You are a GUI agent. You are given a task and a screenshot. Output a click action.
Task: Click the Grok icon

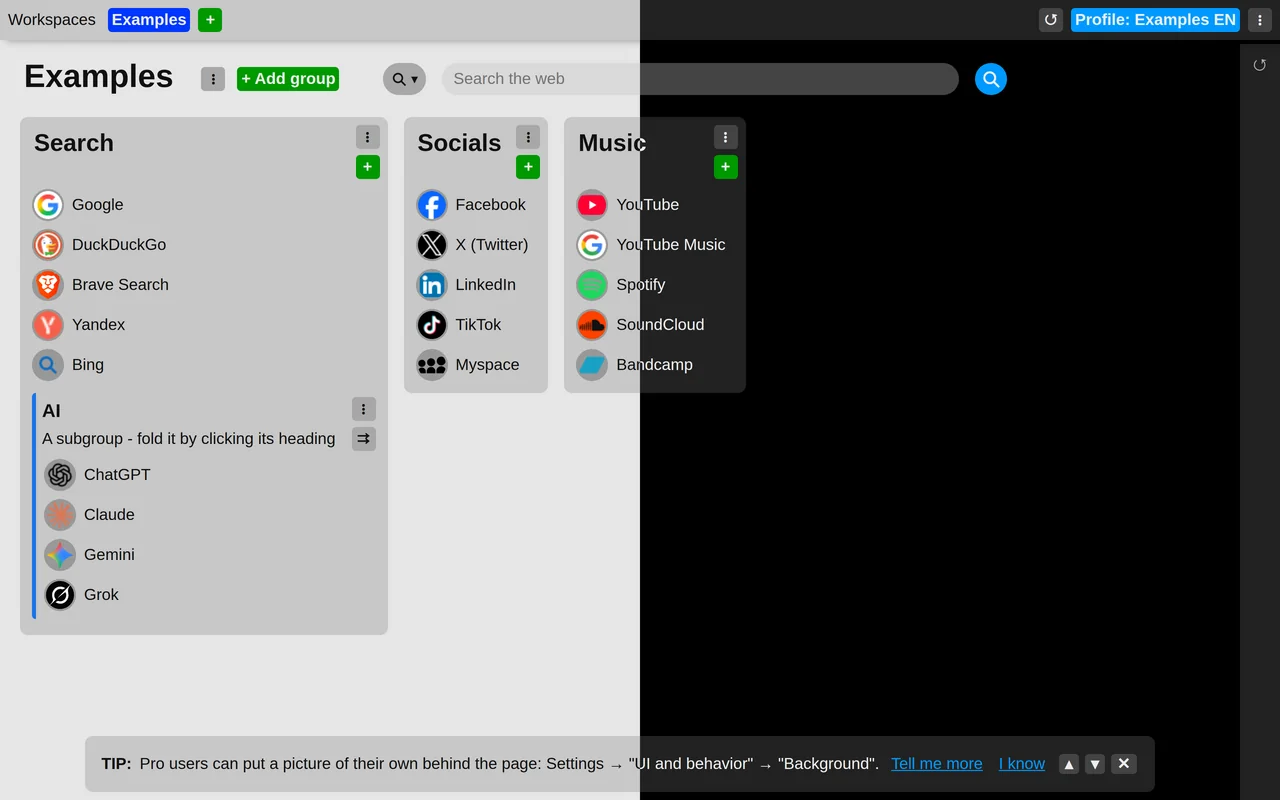60,595
